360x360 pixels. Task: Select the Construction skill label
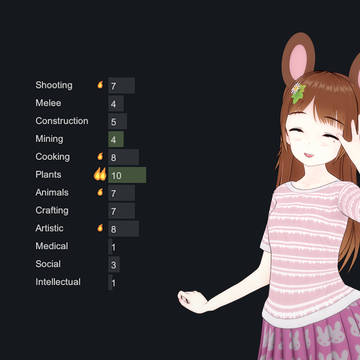pyautogui.click(x=62, y=121)
